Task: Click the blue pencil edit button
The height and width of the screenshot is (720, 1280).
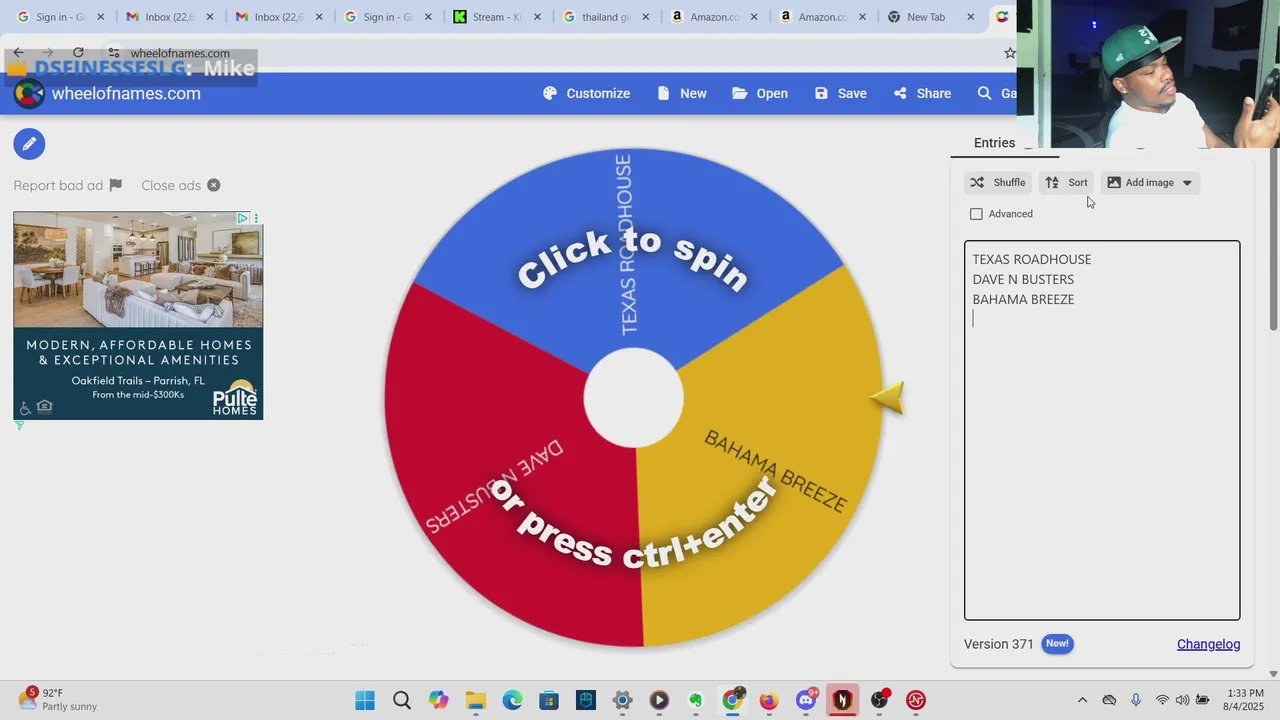Action: coord(29,144)
